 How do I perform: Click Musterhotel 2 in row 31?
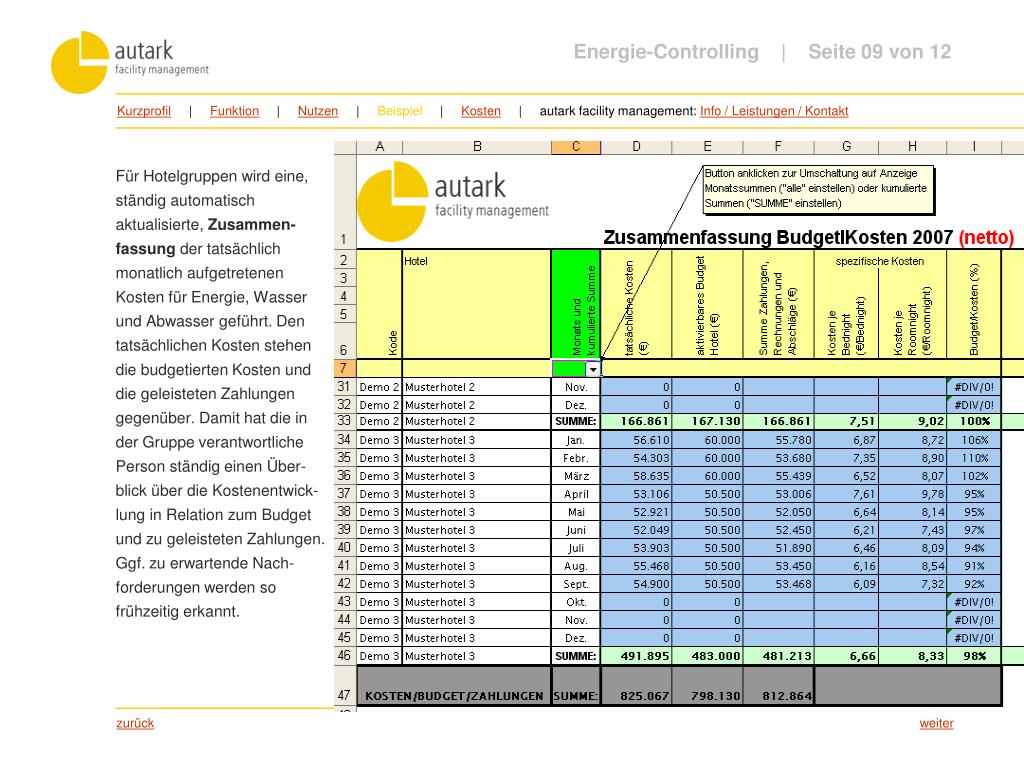tap(477, 387)
